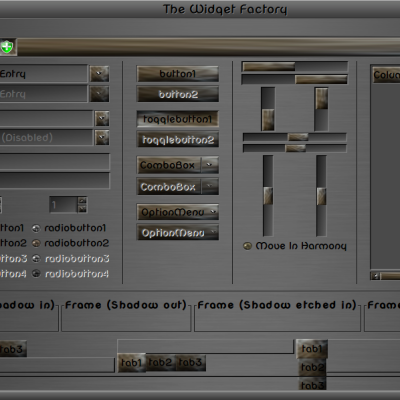This screenshot has height=400, width=400.
Task: Click the top progress bar
Action: point(295,67)
